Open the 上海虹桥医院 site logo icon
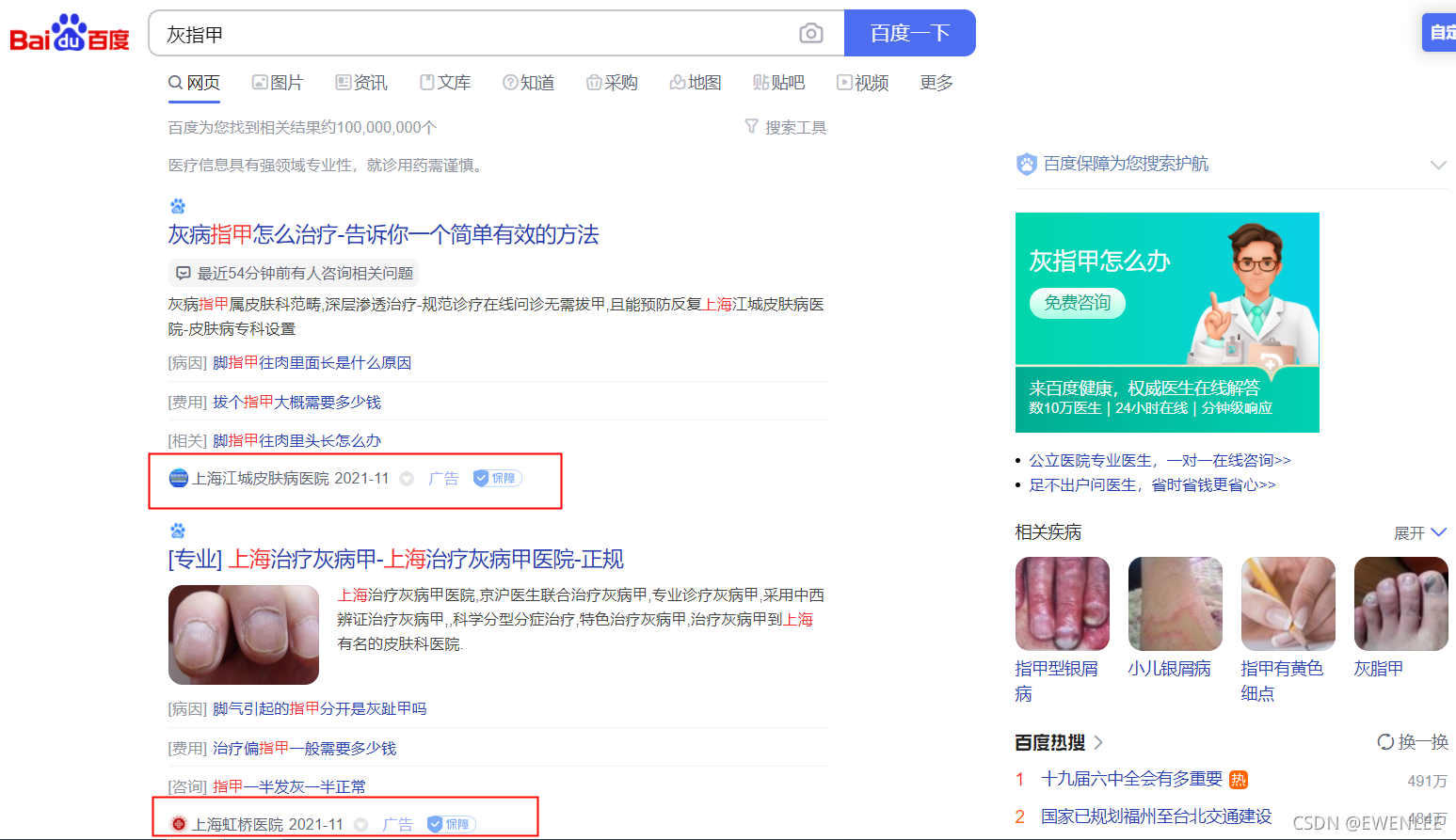1456x840 pixels. click(x=179, y=824)
